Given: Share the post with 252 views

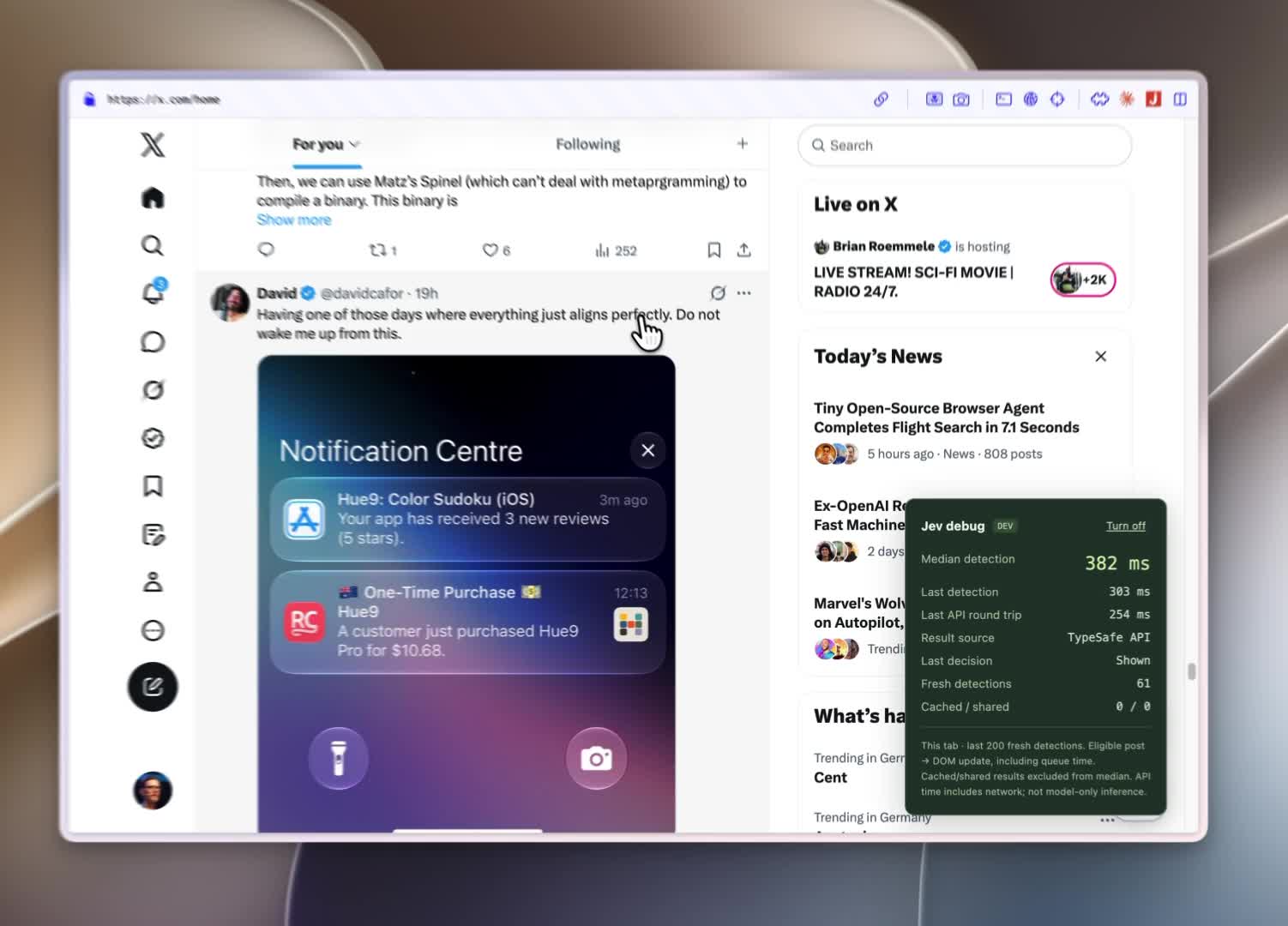Looking at the screenshot, I should (x=743, y=250).
